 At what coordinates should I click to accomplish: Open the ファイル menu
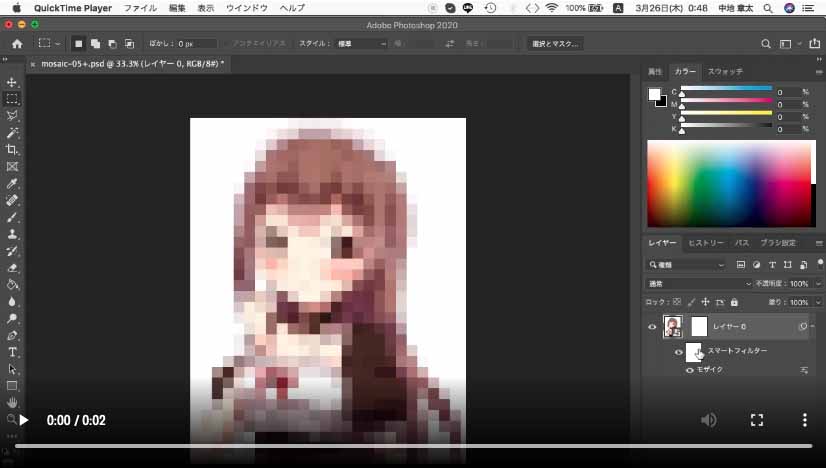(140, 8)
